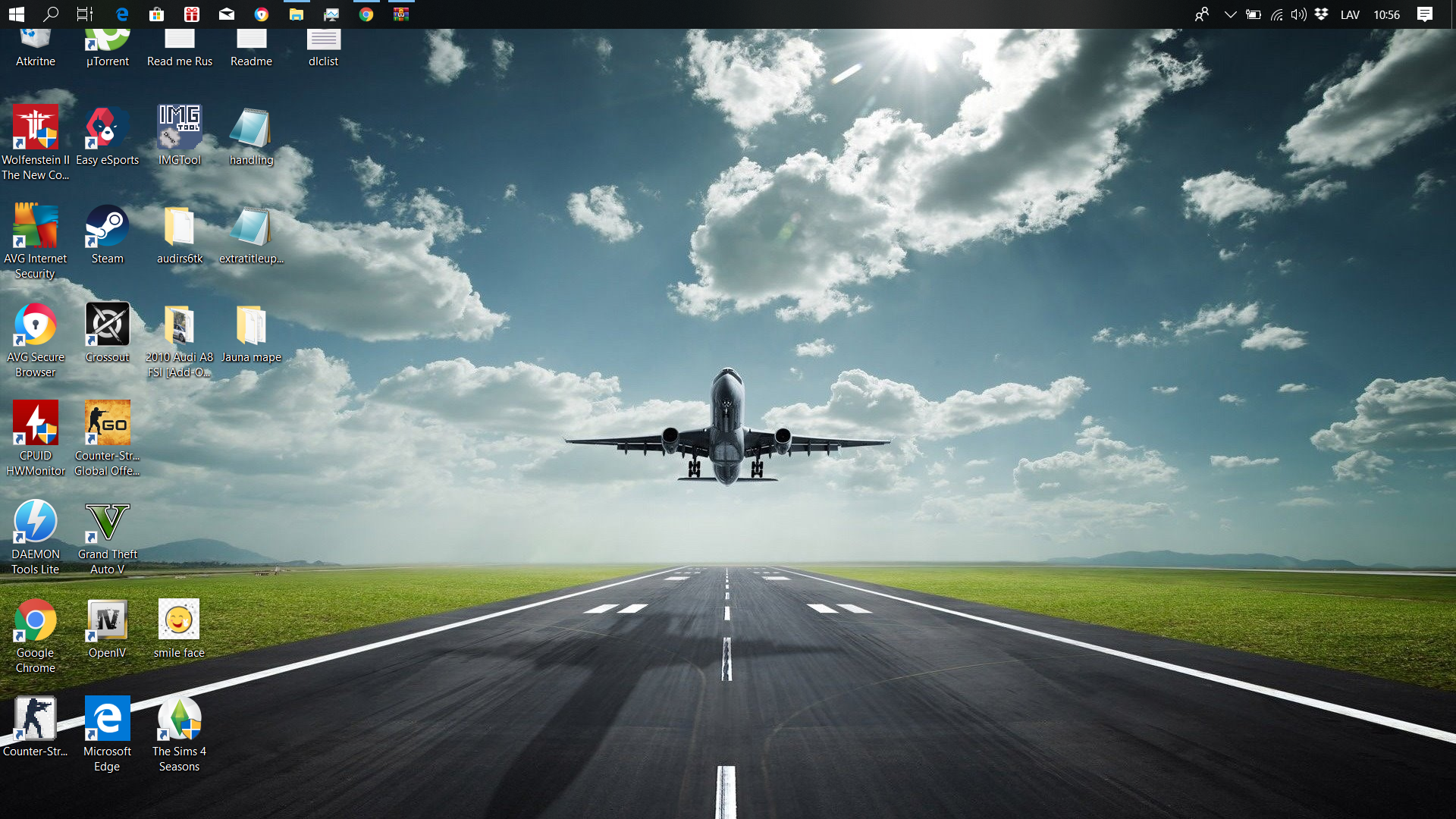The image size is (1456, 819).
Task: Select the CPUID HWMonitor shortcut
Action: tap(35, 438)
